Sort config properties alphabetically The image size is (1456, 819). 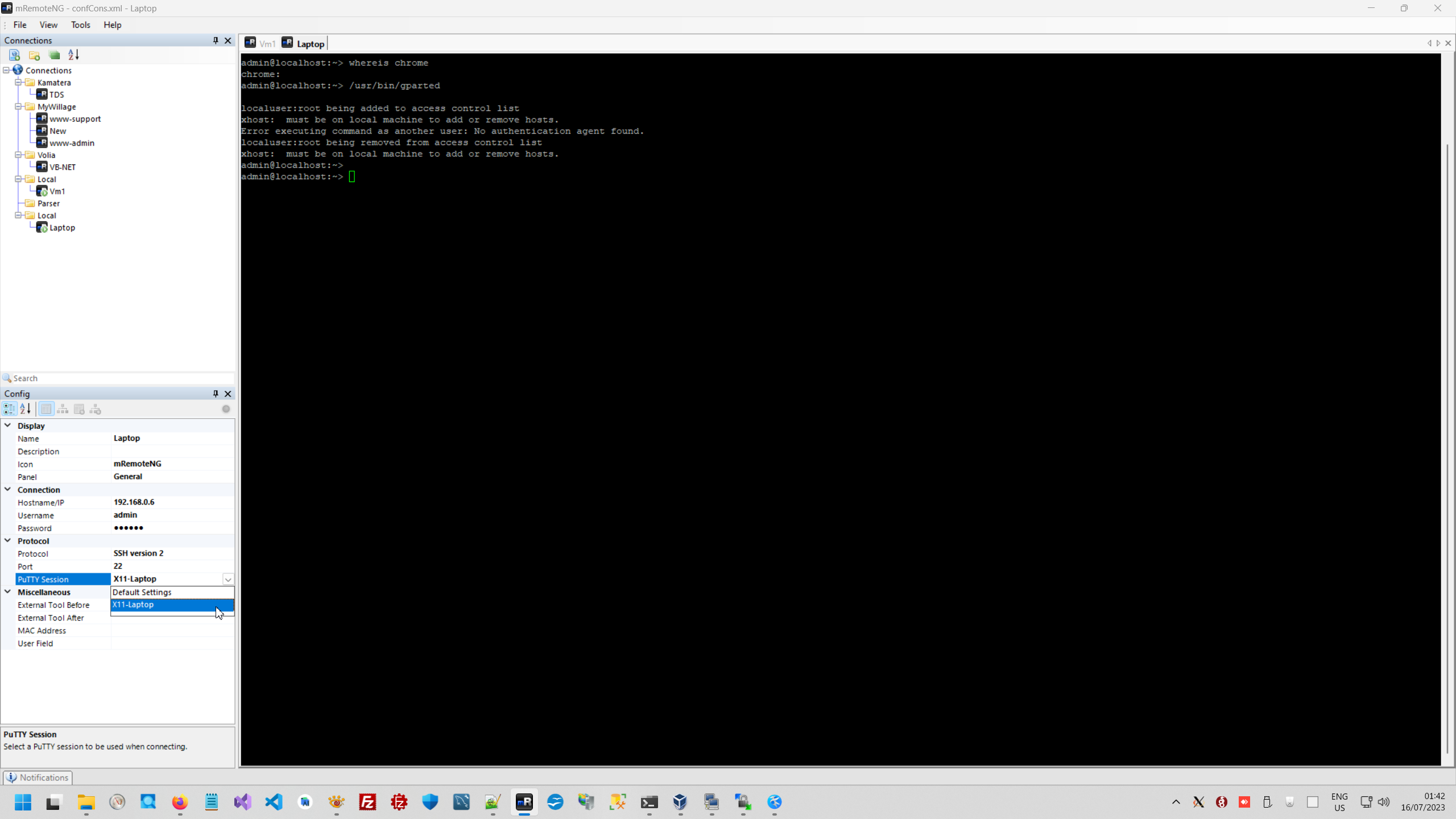25,408
